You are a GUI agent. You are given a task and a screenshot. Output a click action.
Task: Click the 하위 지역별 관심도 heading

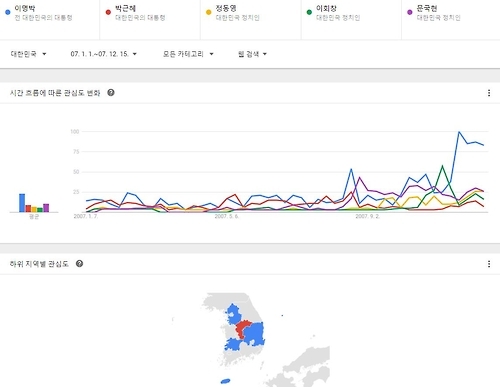click(39, 264)
